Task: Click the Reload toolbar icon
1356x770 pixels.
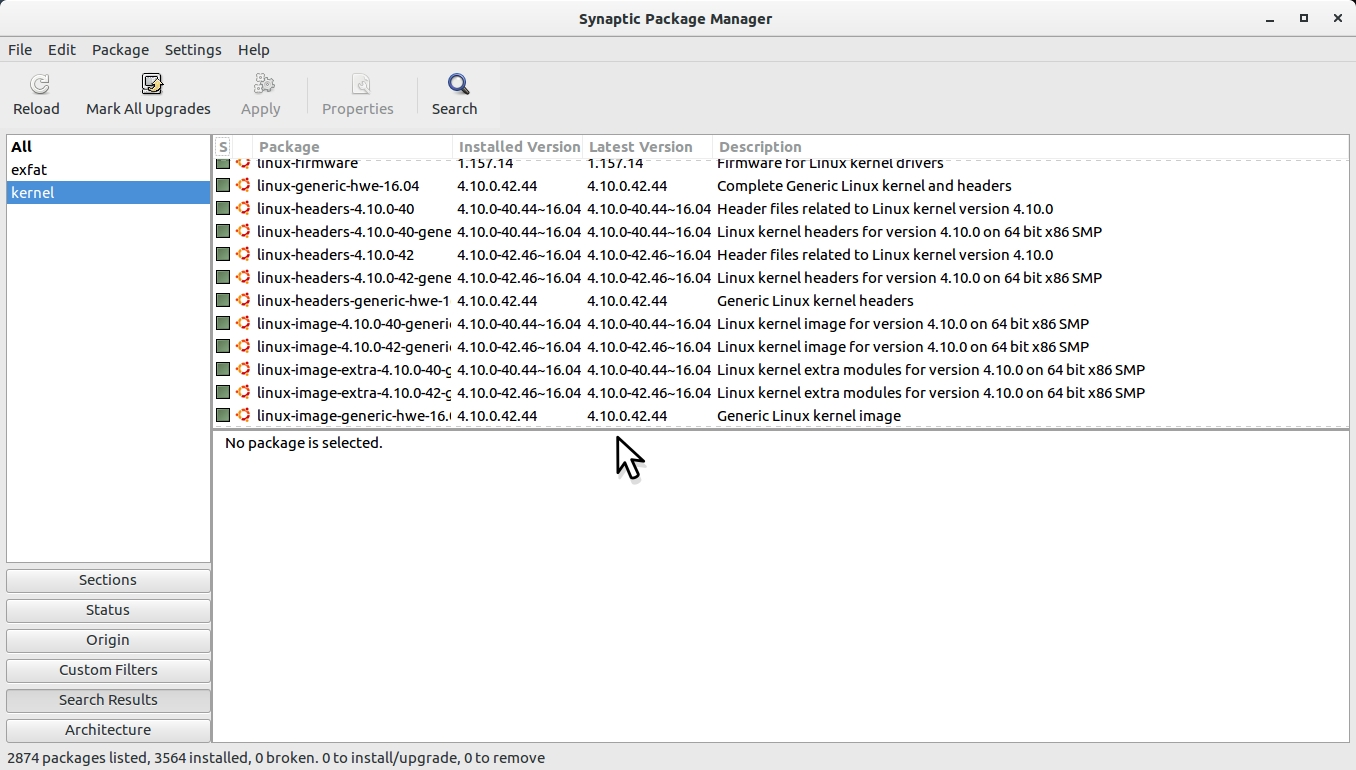Action: pos(37,85)
